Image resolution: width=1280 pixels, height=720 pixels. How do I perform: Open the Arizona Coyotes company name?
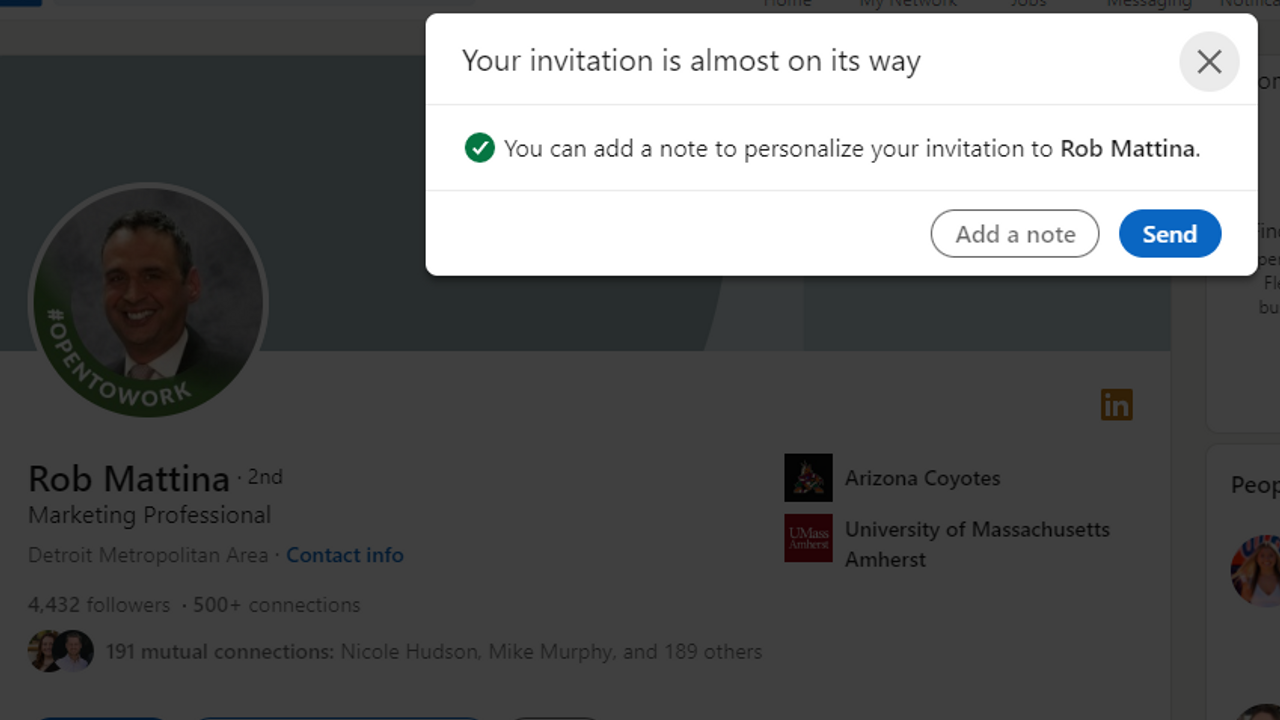922,478
